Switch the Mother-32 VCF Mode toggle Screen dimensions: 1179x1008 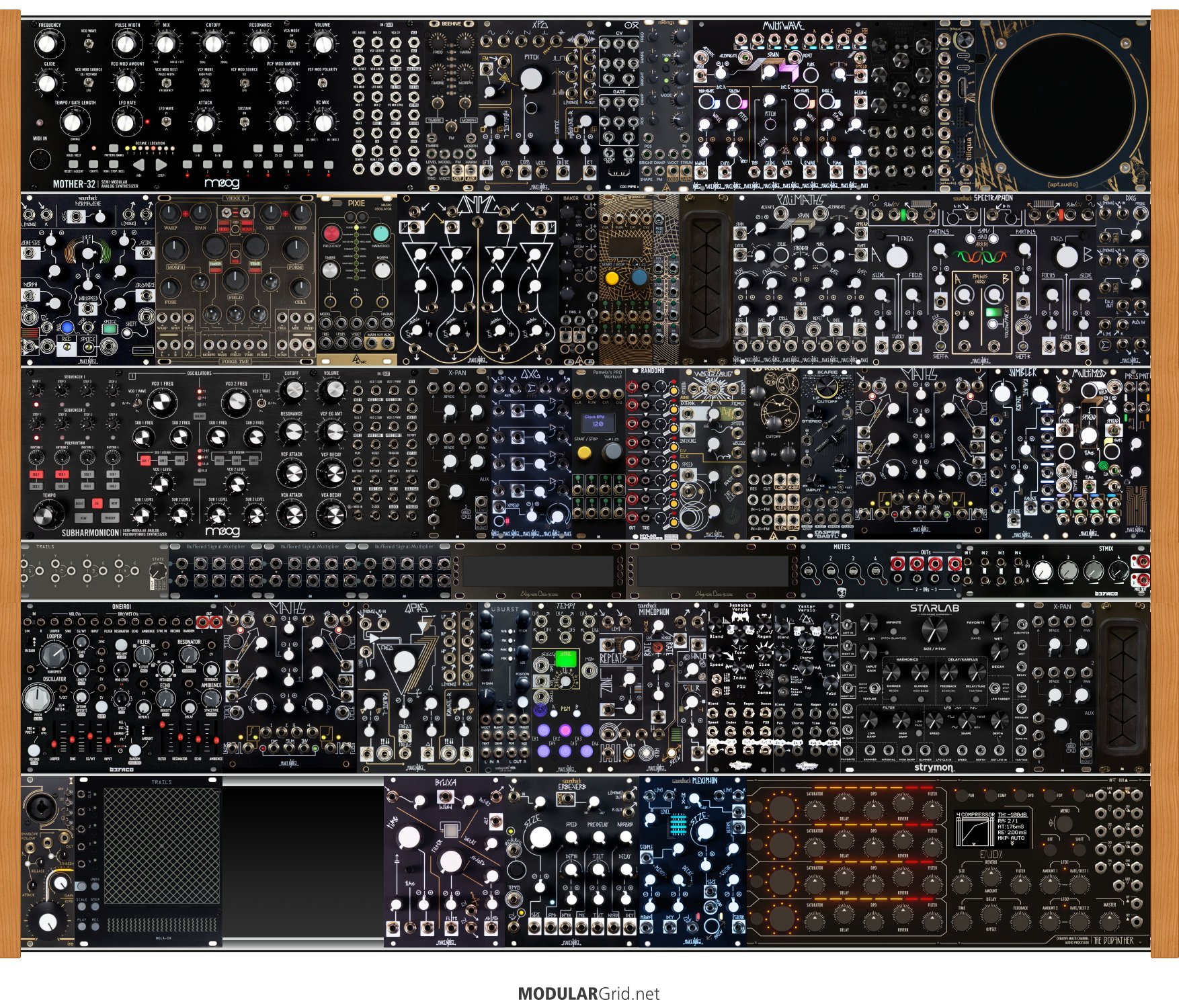point(205,83)
